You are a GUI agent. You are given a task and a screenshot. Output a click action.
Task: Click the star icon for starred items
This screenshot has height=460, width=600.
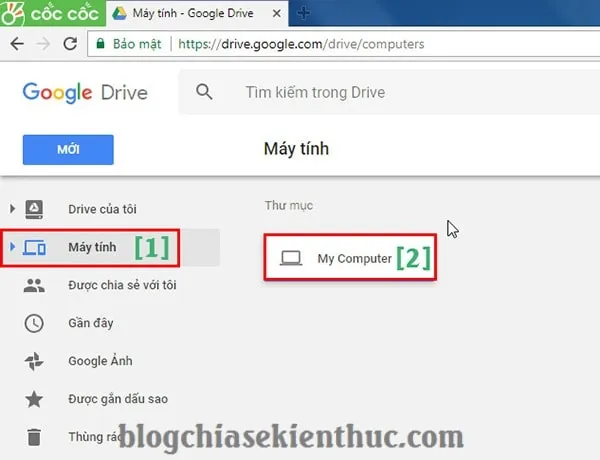click(34, 399)
